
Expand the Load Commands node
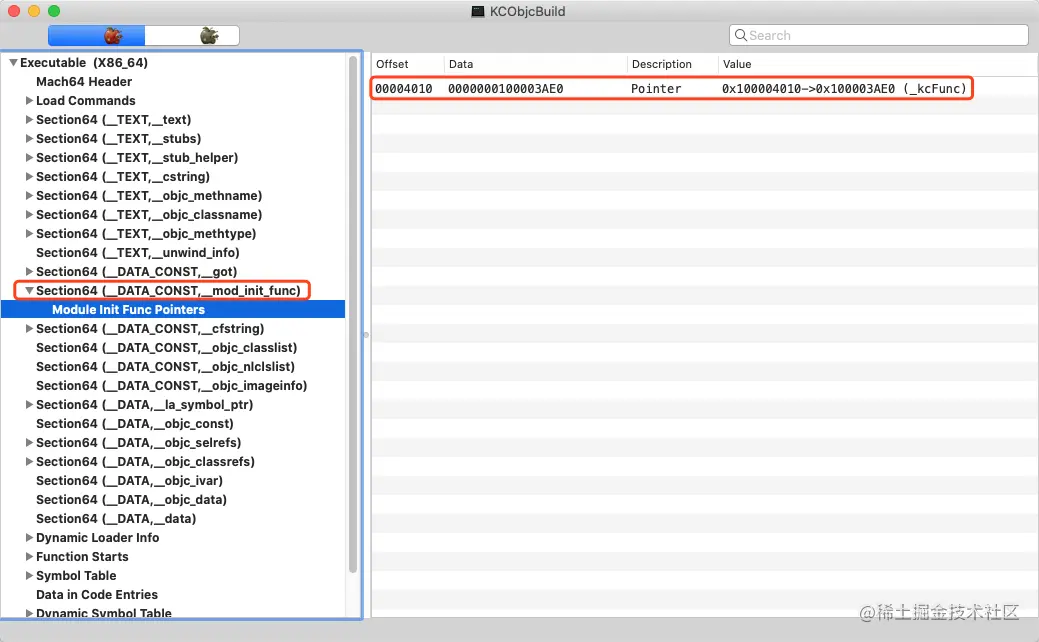(29, 100)
